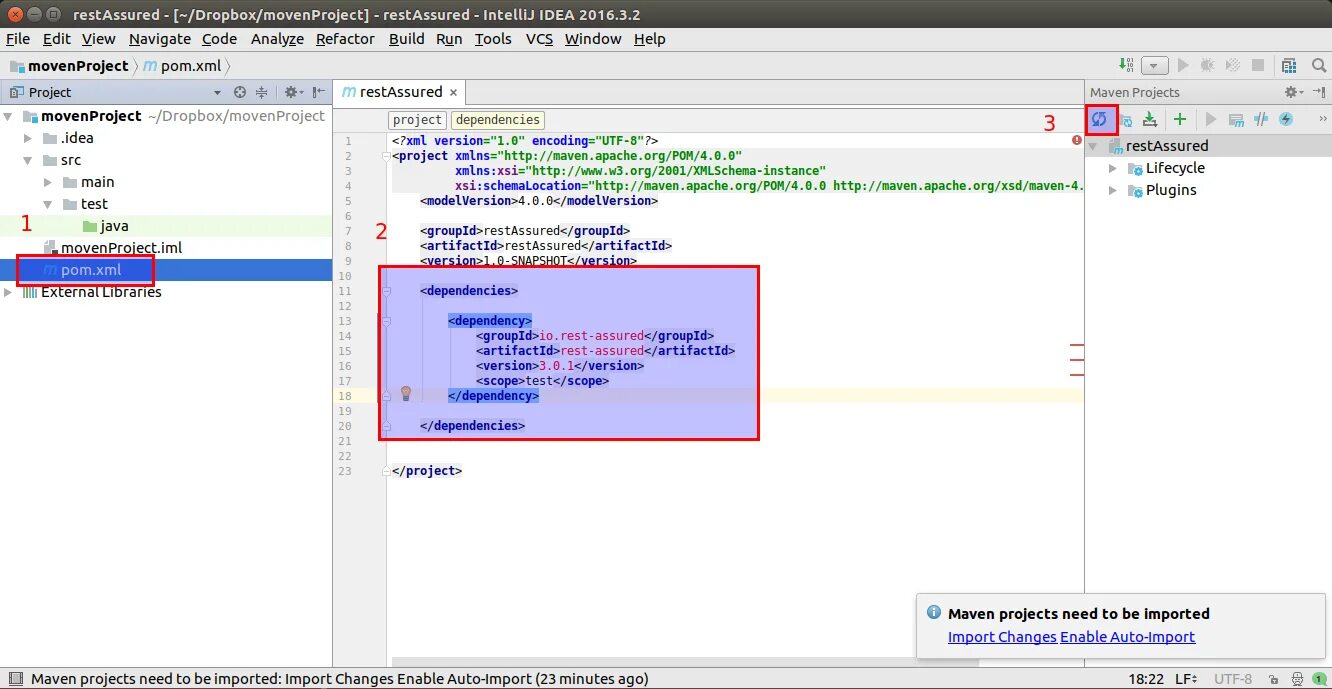Viewport: 1332px width, 689px height.
Task: Click dependencies breadcrumb tag
Action: point(497,120)
